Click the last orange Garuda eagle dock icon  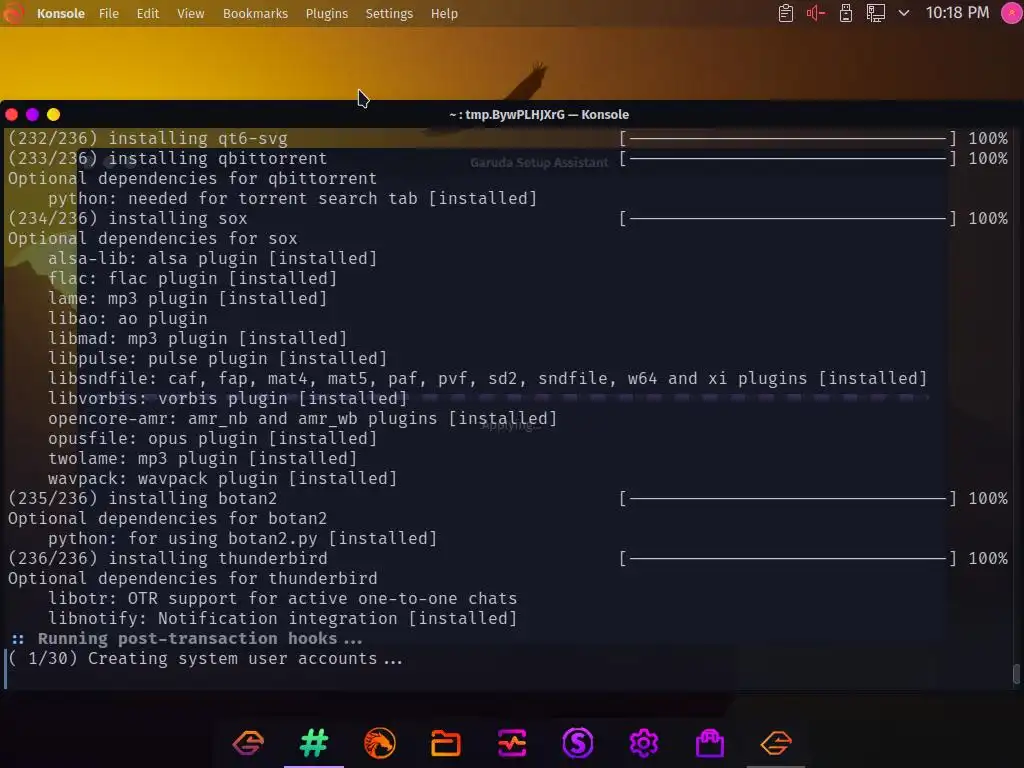776,743
